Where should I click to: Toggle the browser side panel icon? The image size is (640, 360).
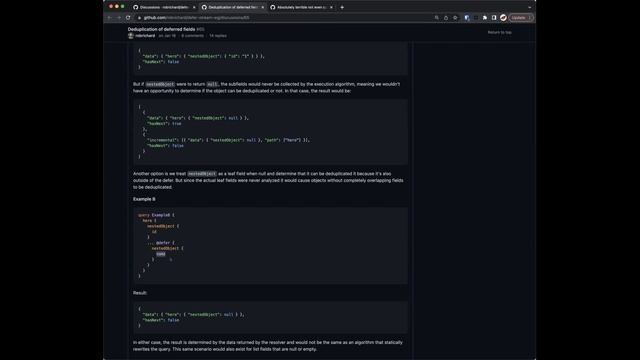tap(494, 18)
